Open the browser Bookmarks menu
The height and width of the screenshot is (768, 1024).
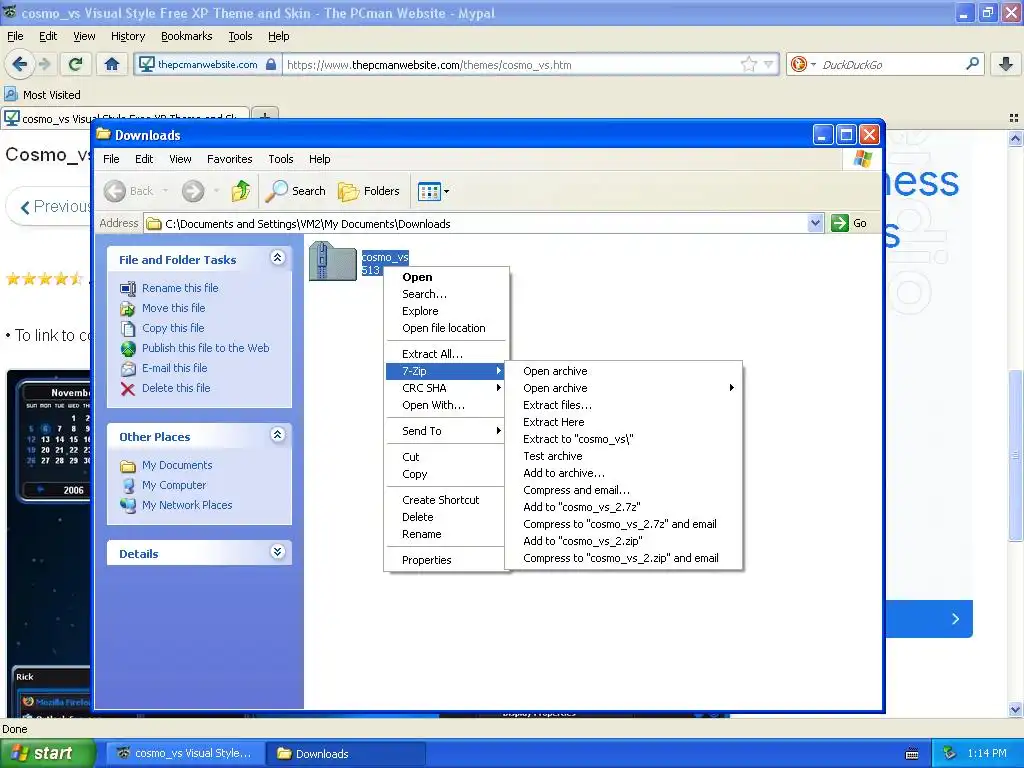pos(186,36)
